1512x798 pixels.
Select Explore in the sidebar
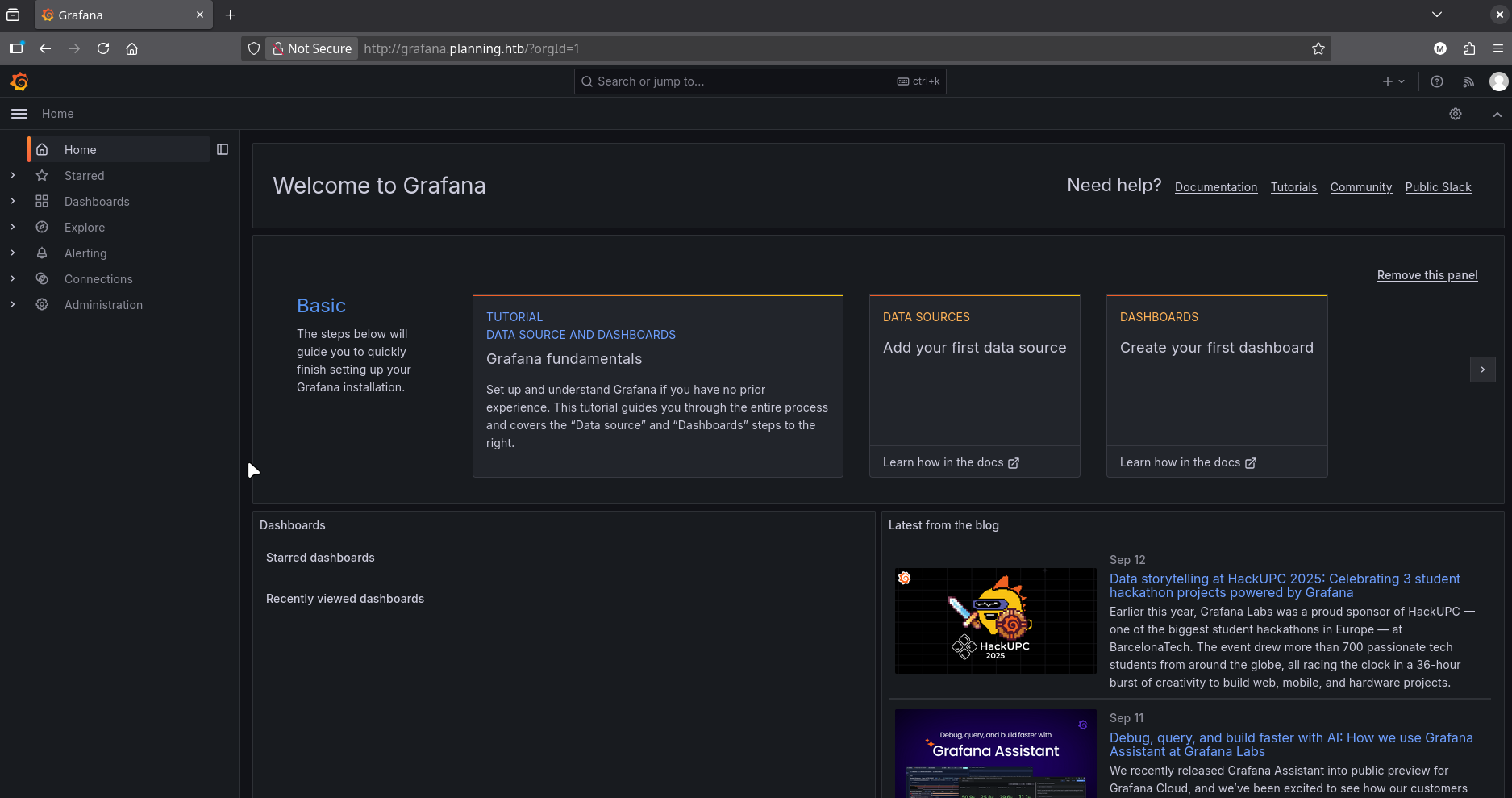[x=85, y=228]
